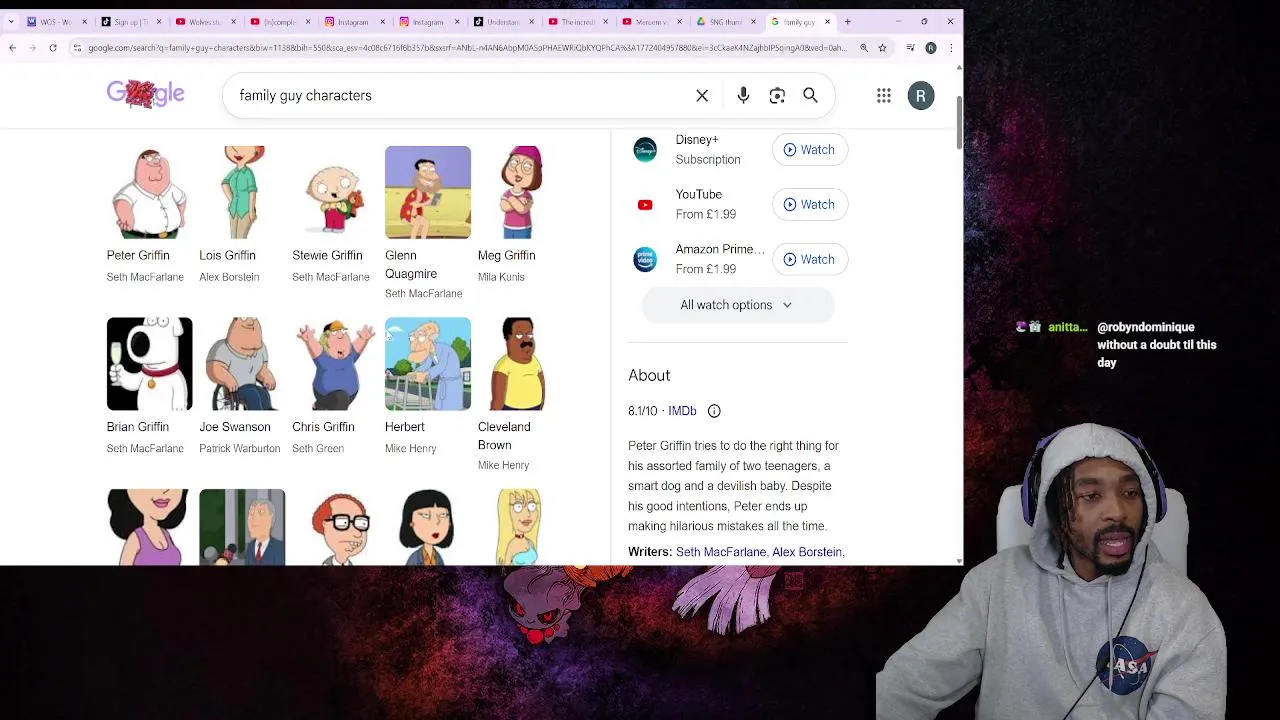
Task: Open browser zoom indicator icon
Action: (864, 48)
